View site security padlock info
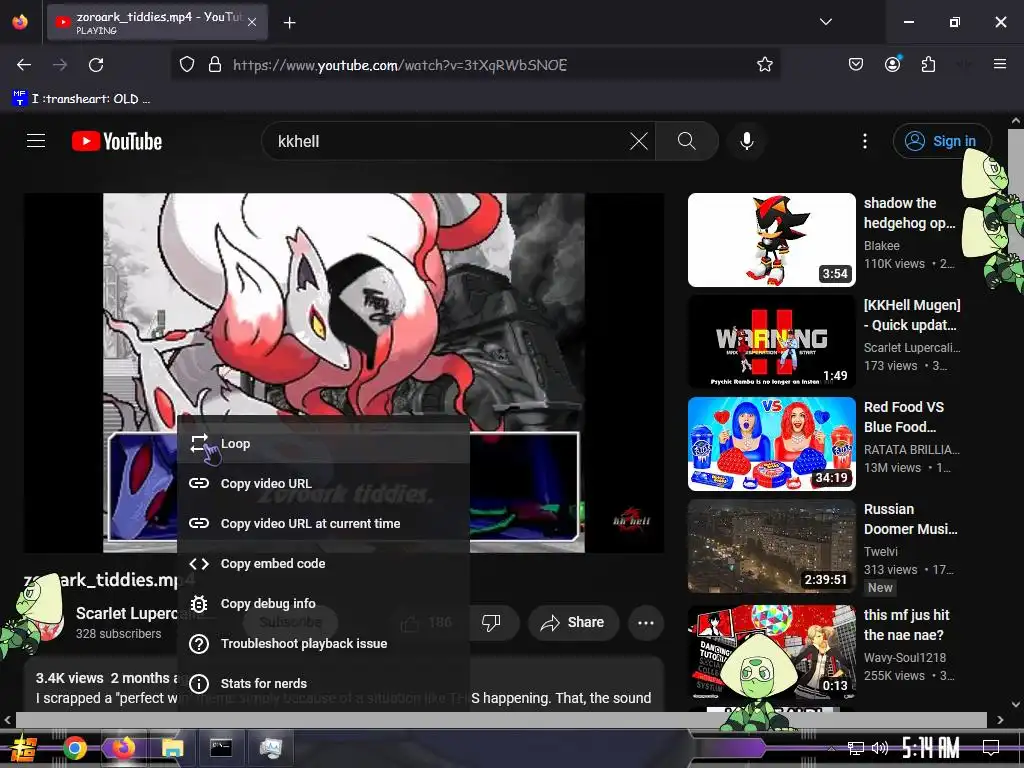The height and width of the screenshot is (768, 1024). coord(215,65)
